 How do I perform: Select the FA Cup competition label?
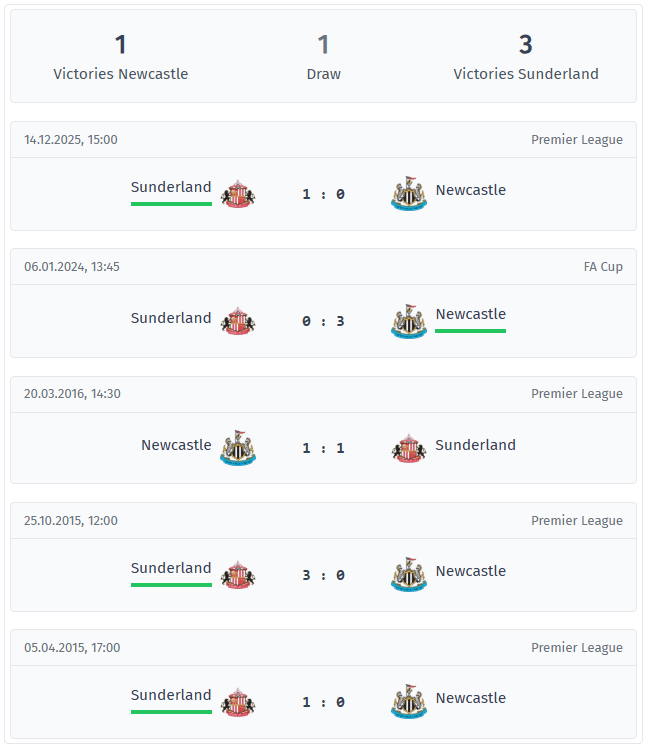pos(603,267)
